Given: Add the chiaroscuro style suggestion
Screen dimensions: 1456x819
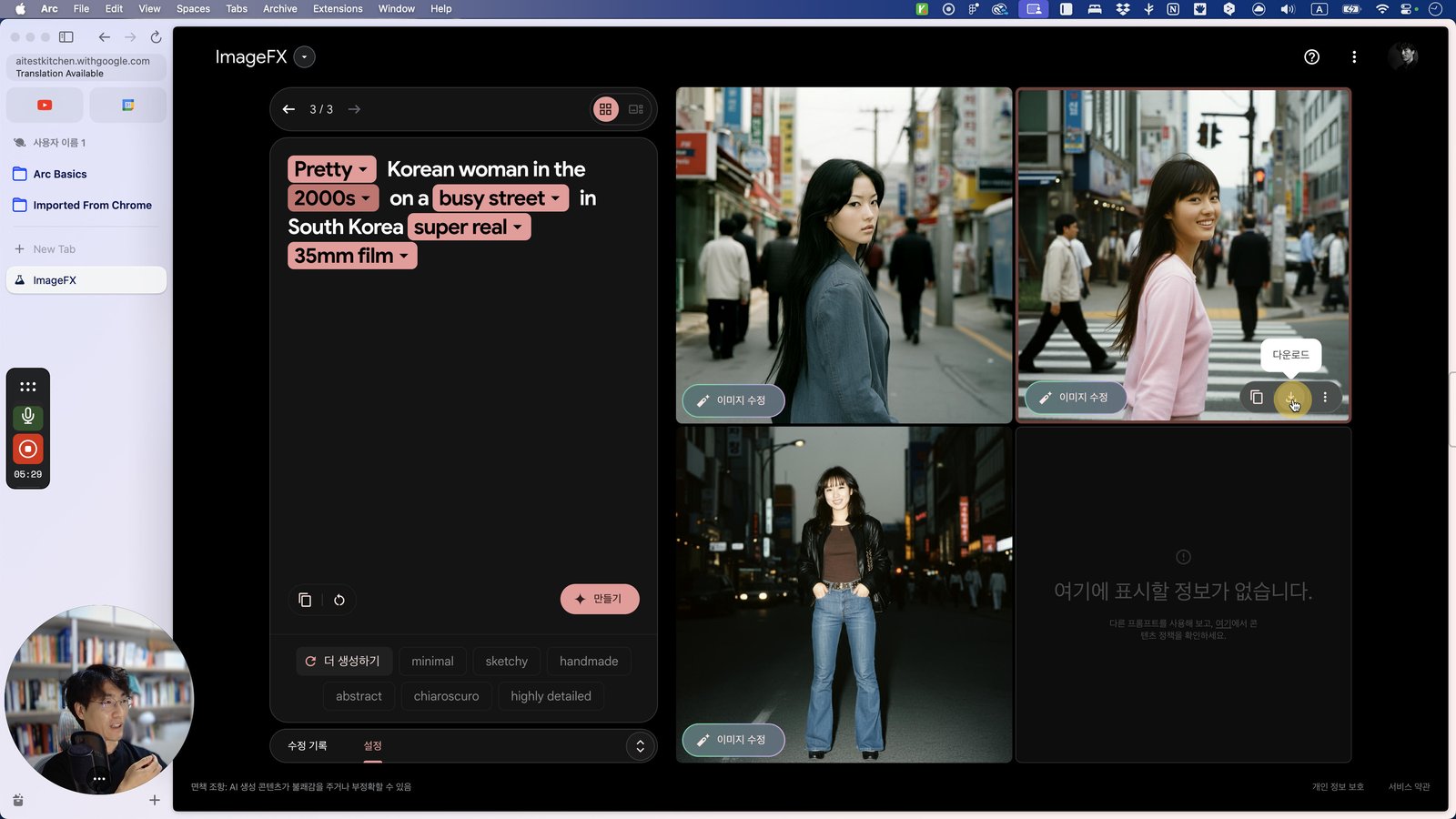Looking at the screenshot, I should (446, 696).
